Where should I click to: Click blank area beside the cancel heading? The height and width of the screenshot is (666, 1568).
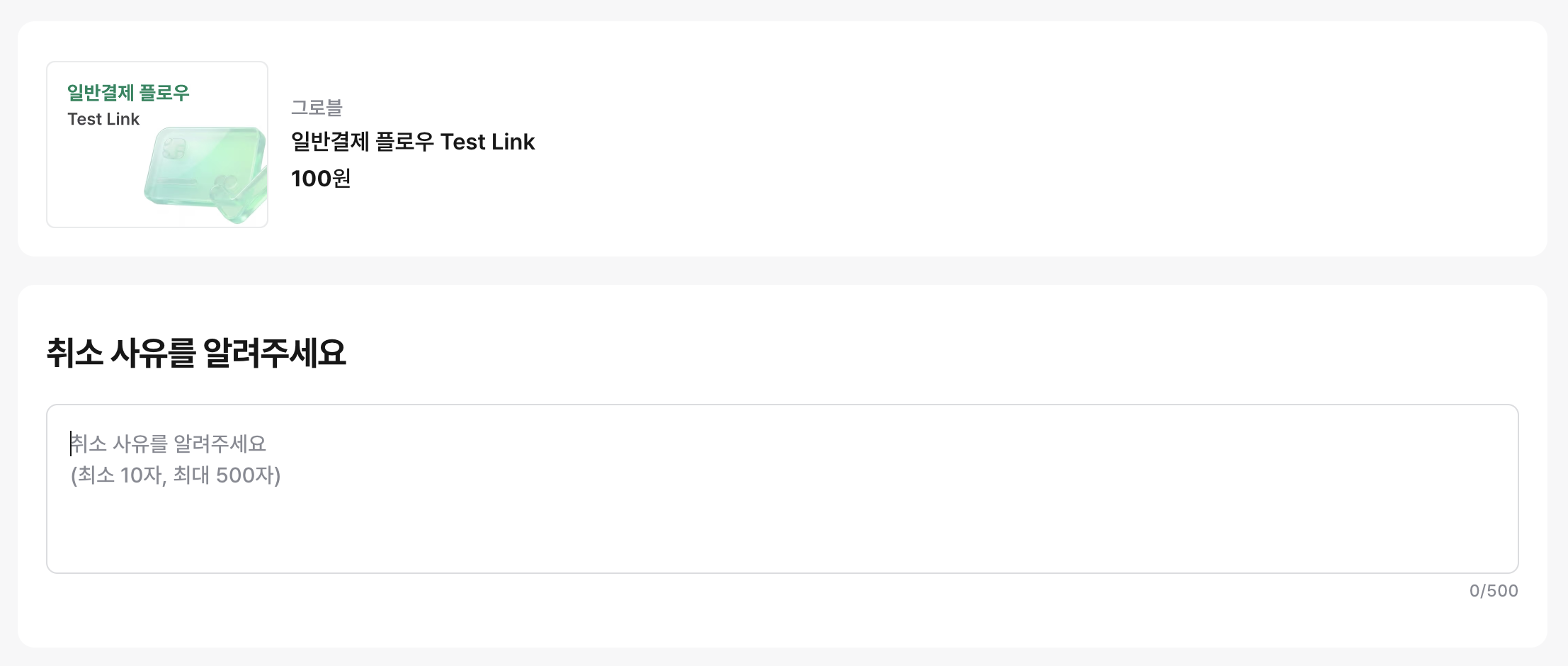pos(921,352)
